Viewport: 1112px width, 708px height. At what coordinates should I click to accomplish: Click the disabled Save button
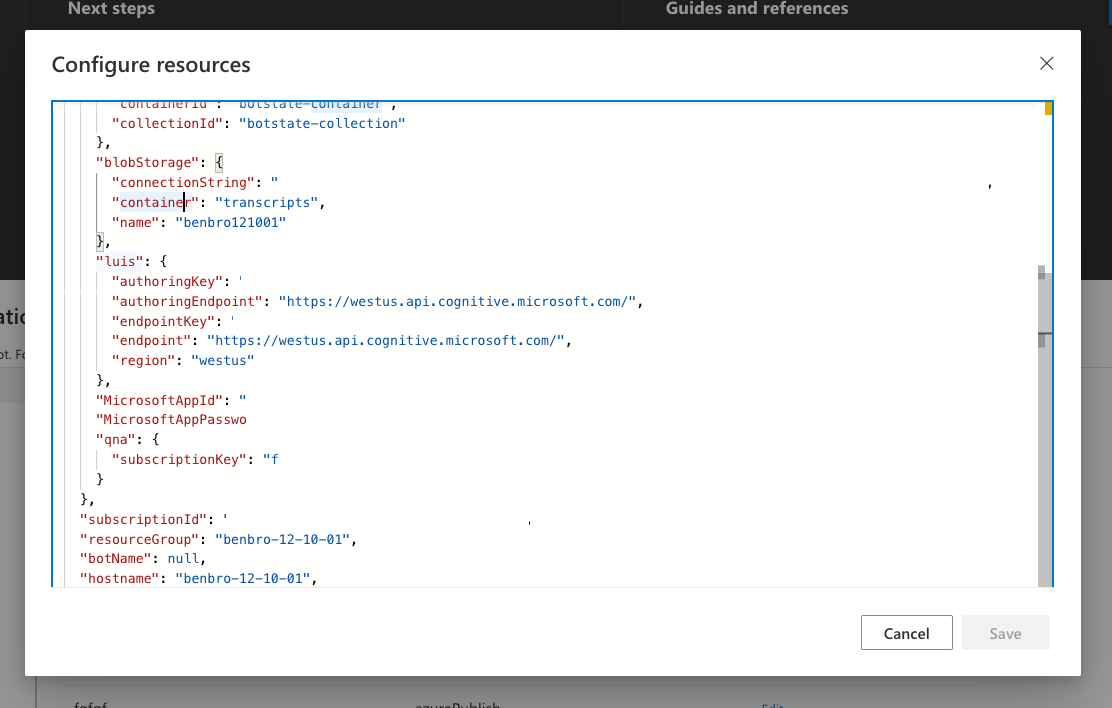pos(1005,632)
